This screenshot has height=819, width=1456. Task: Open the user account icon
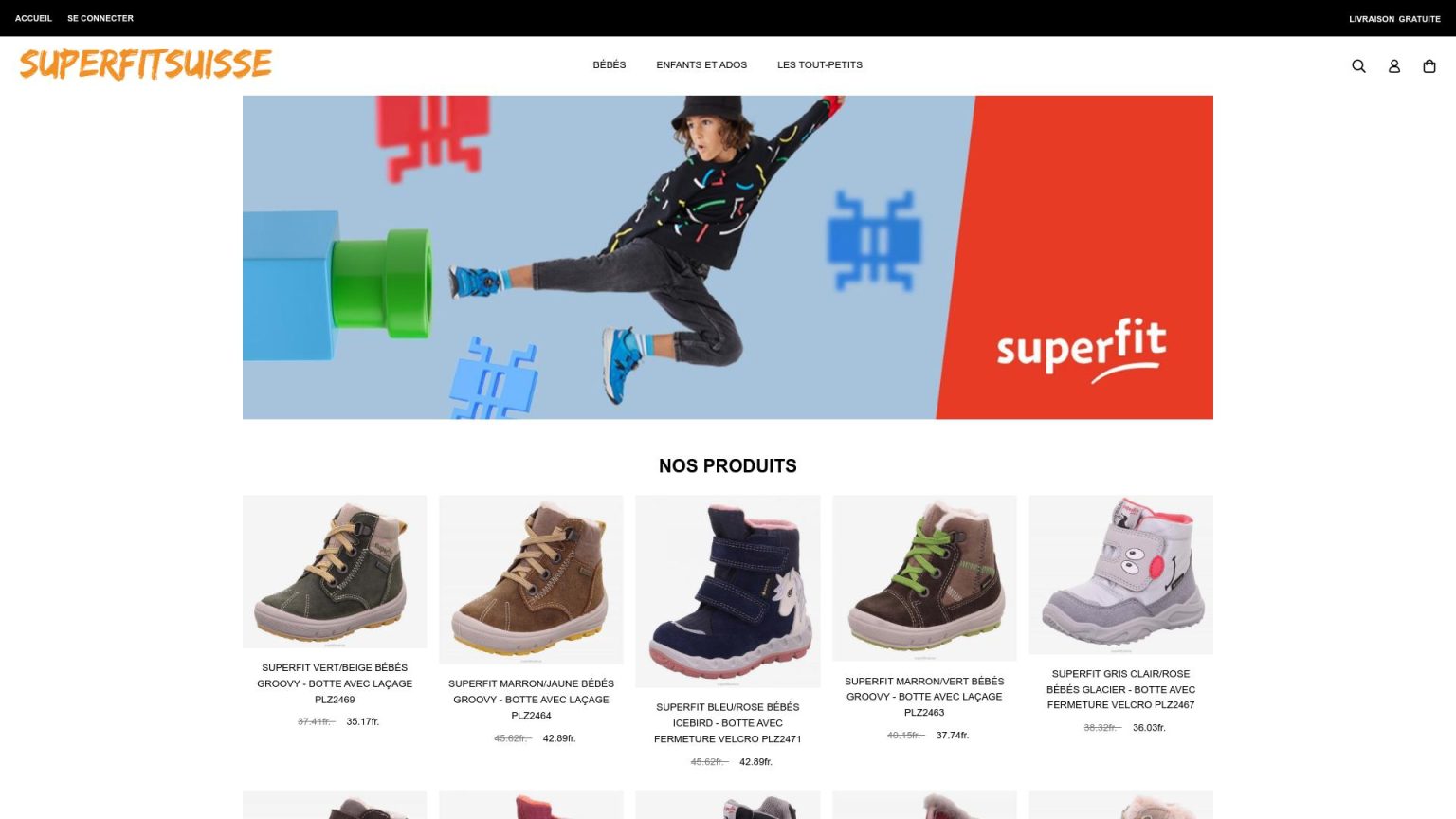point(1393,65)
